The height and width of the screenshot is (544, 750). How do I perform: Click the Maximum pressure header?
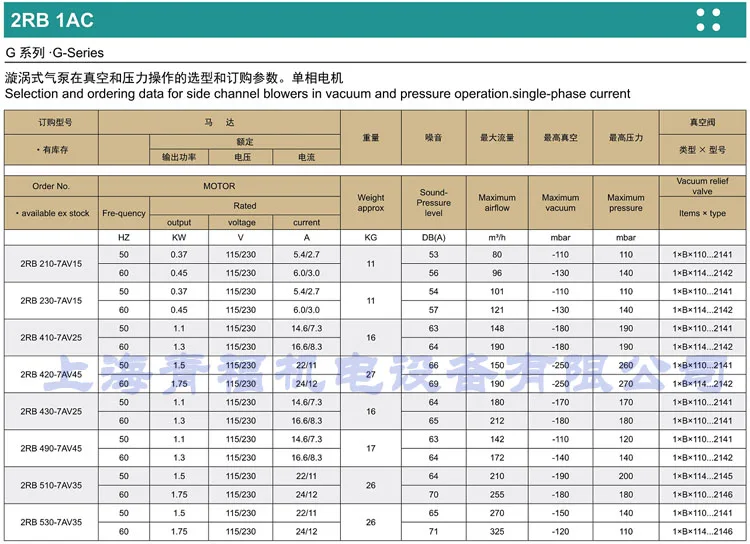[626, 203]
